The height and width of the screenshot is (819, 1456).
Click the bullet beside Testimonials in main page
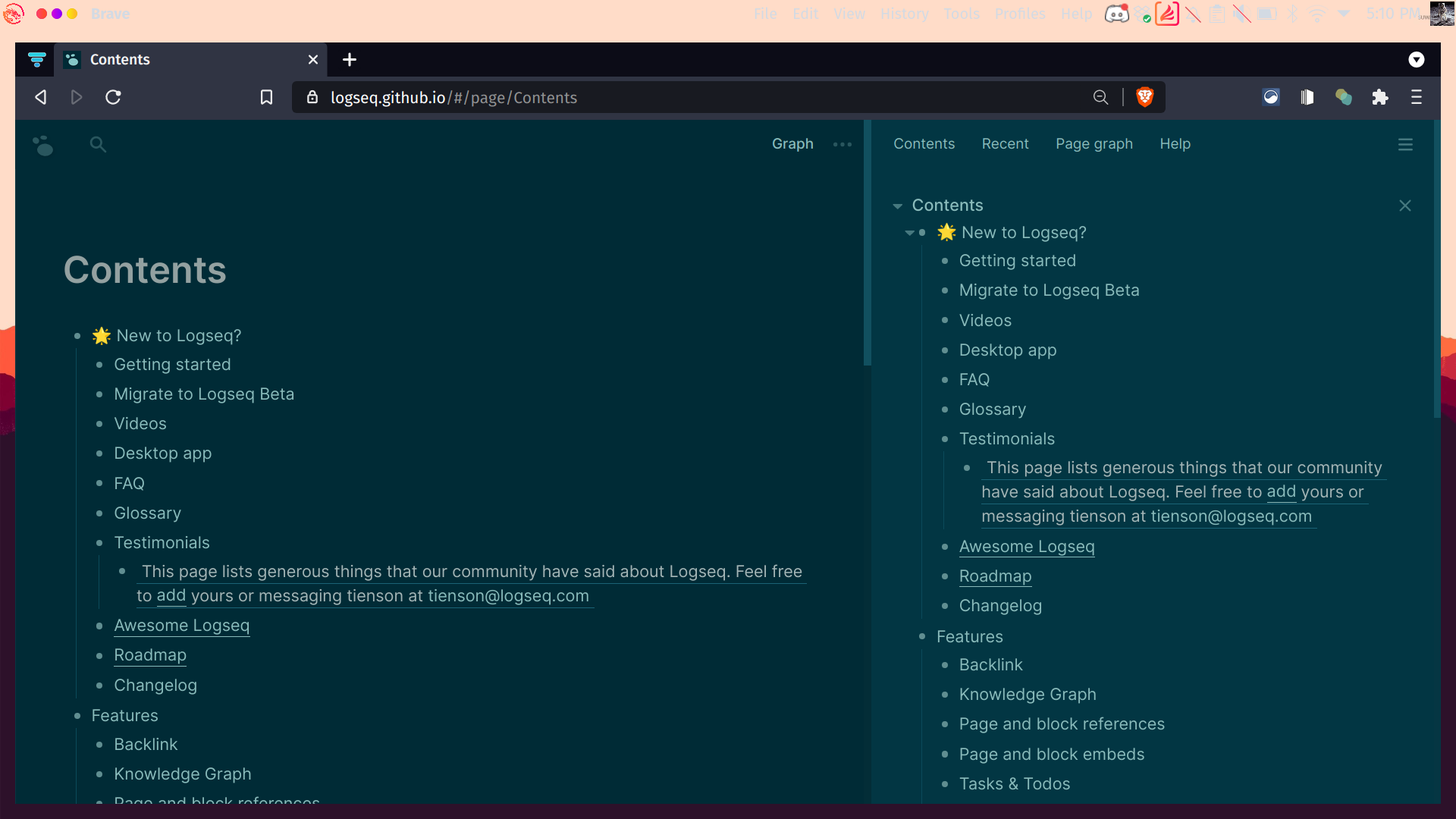pyautogui.click(x=99, y=543)
